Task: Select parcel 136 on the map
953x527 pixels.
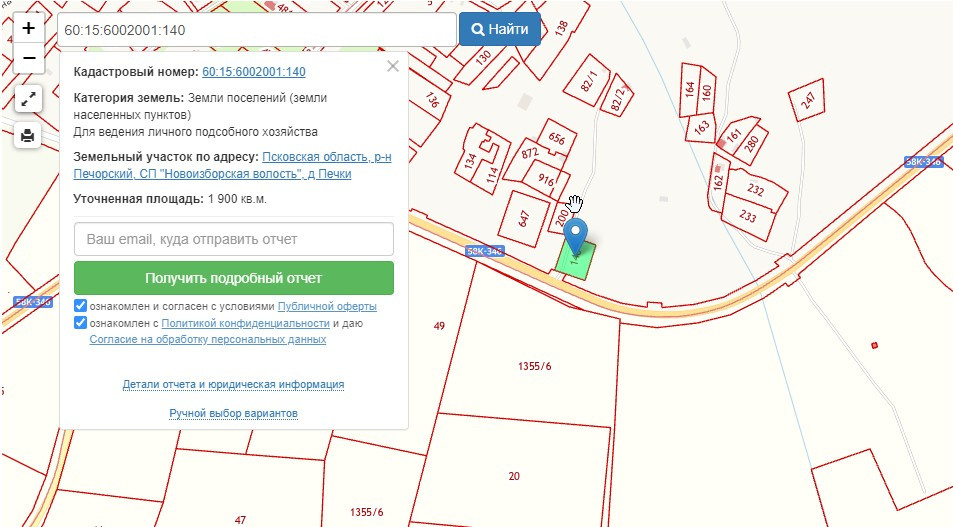Action: [x=431, y=99]
